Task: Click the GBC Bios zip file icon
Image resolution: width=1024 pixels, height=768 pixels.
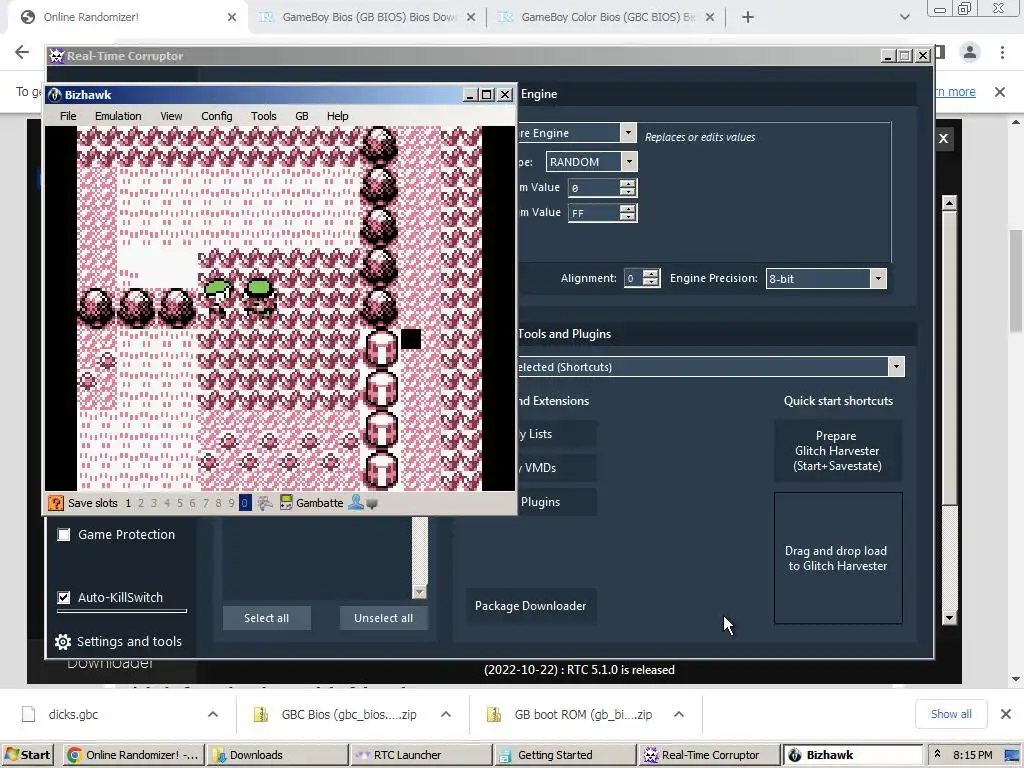Action: coord(261,714)
